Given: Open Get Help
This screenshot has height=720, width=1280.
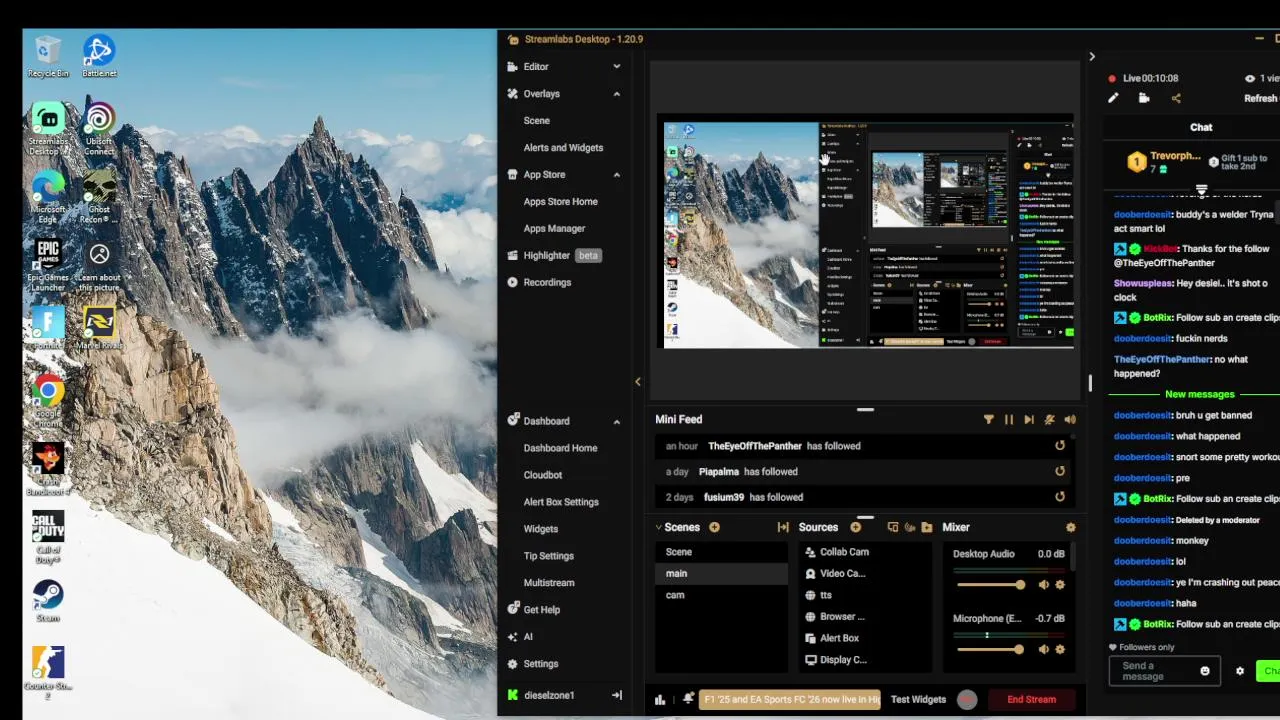Looking at the screenshot, I should click(534, 610).
